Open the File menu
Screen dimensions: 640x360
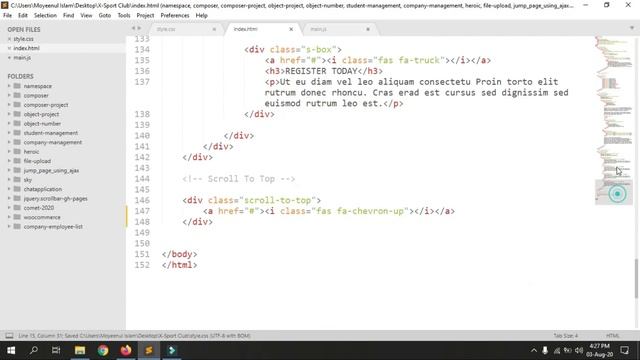tap(7, 16)
